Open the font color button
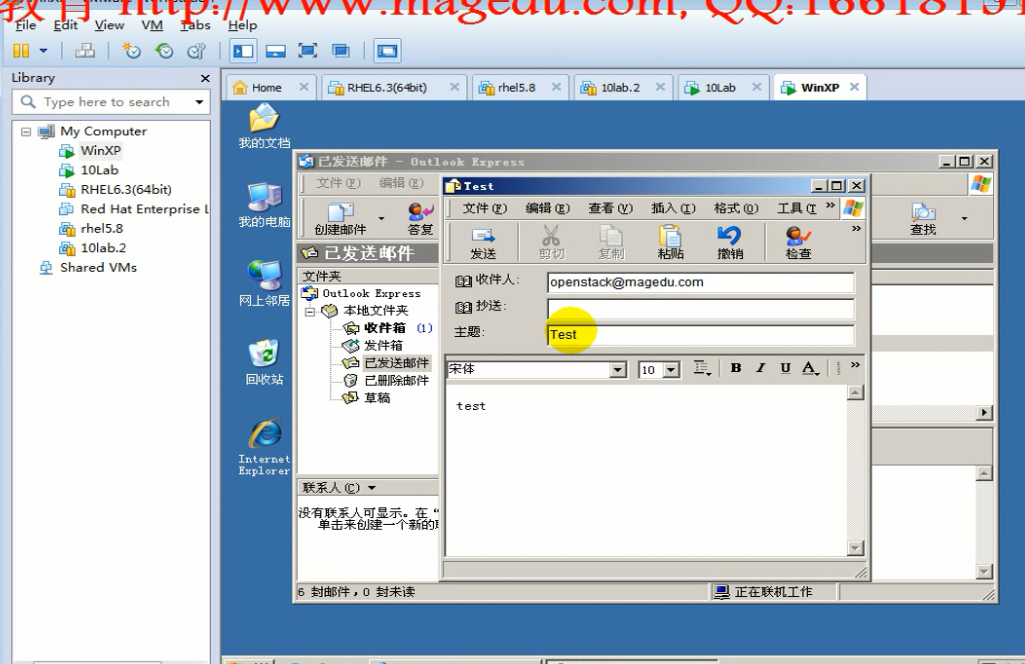 (810, 368)
